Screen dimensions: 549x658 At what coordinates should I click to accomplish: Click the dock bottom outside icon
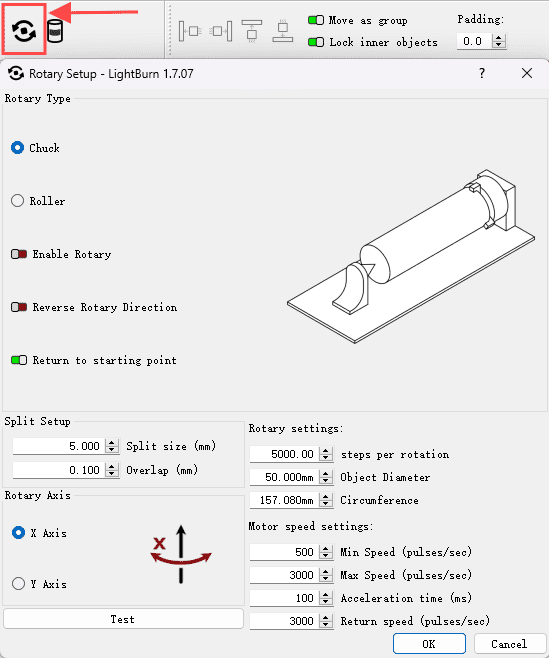(282, 31)
